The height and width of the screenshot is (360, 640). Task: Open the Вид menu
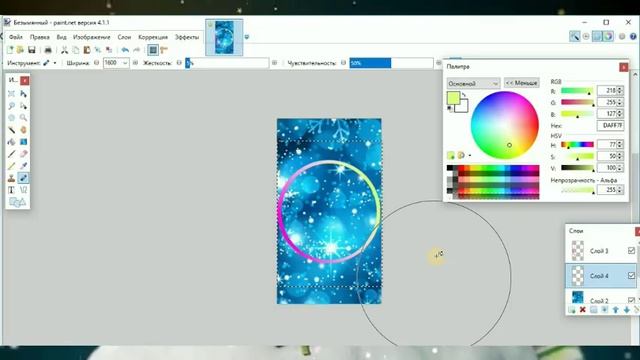point(61,37)
